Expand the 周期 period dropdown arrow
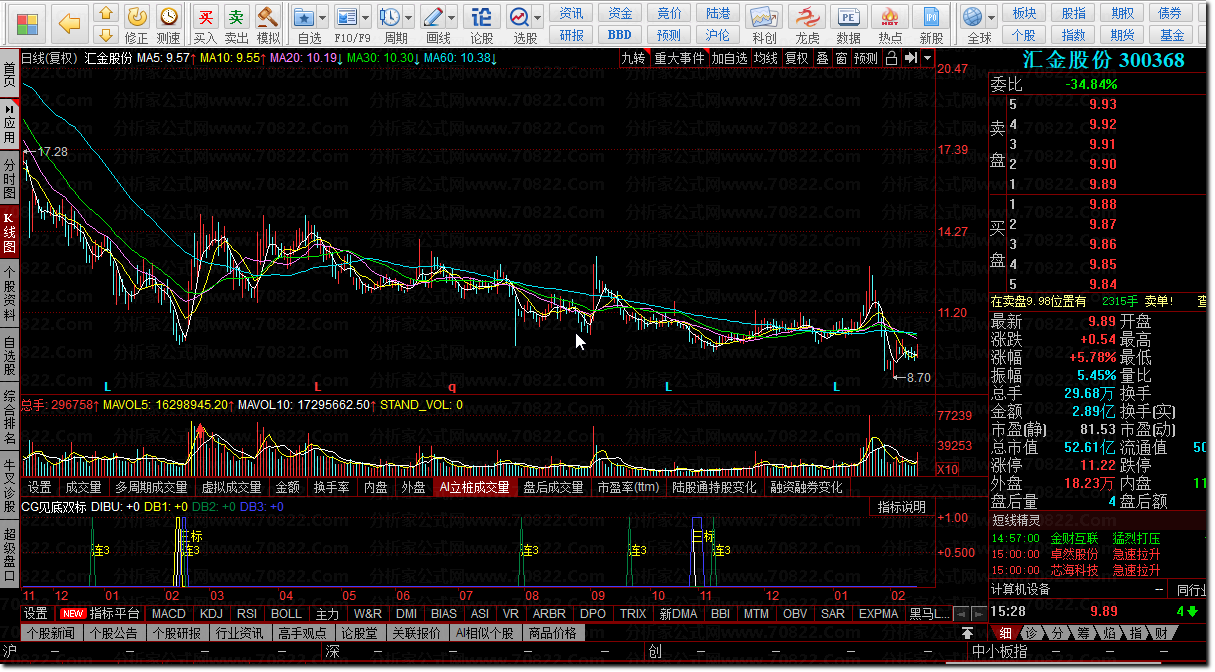Image resolution: width=1215 pixels, height=672 pixels. pyautogui.click(x=409, y=17)
